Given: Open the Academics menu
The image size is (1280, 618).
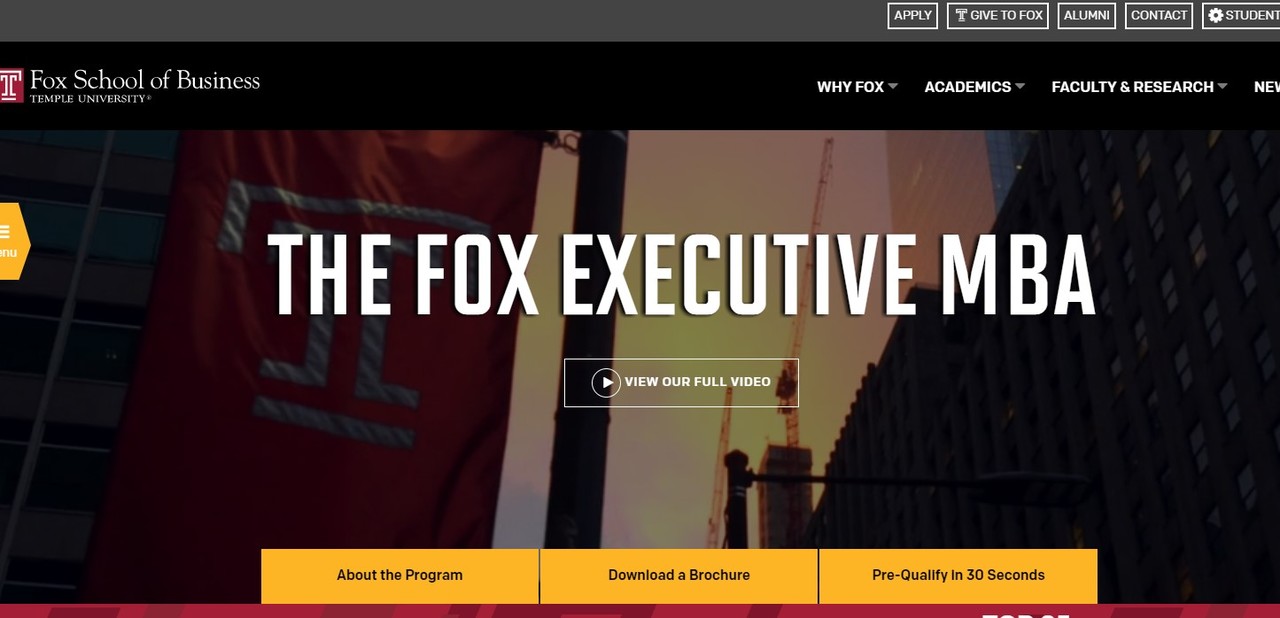Looking at the screenshot, I should (967, 87).
